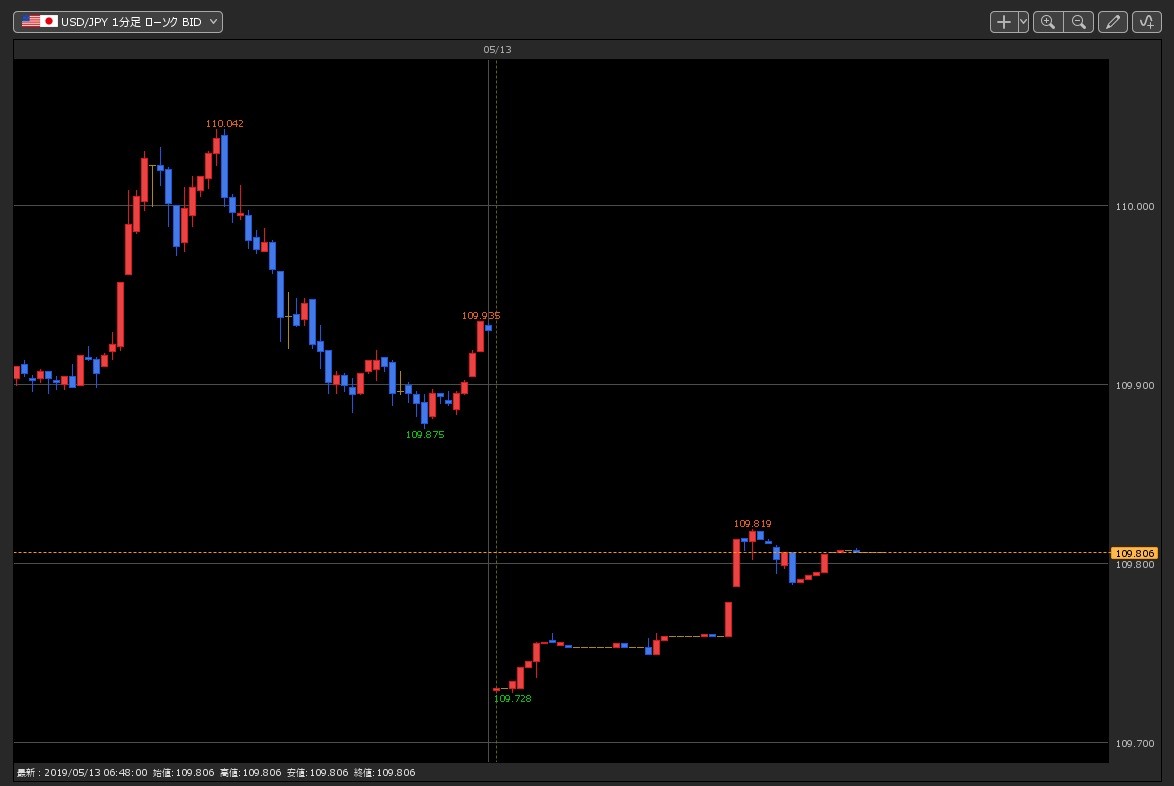
Task: Click the US and Japan flag icon
Action: 39,22
